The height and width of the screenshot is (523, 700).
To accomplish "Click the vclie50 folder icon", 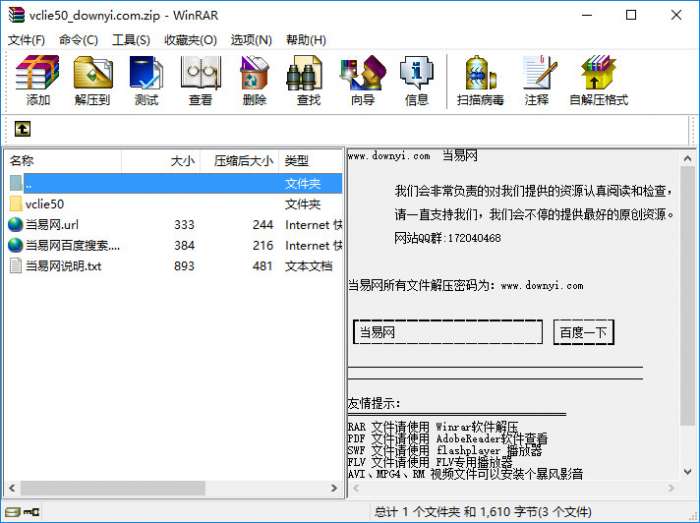I will 16,203.
